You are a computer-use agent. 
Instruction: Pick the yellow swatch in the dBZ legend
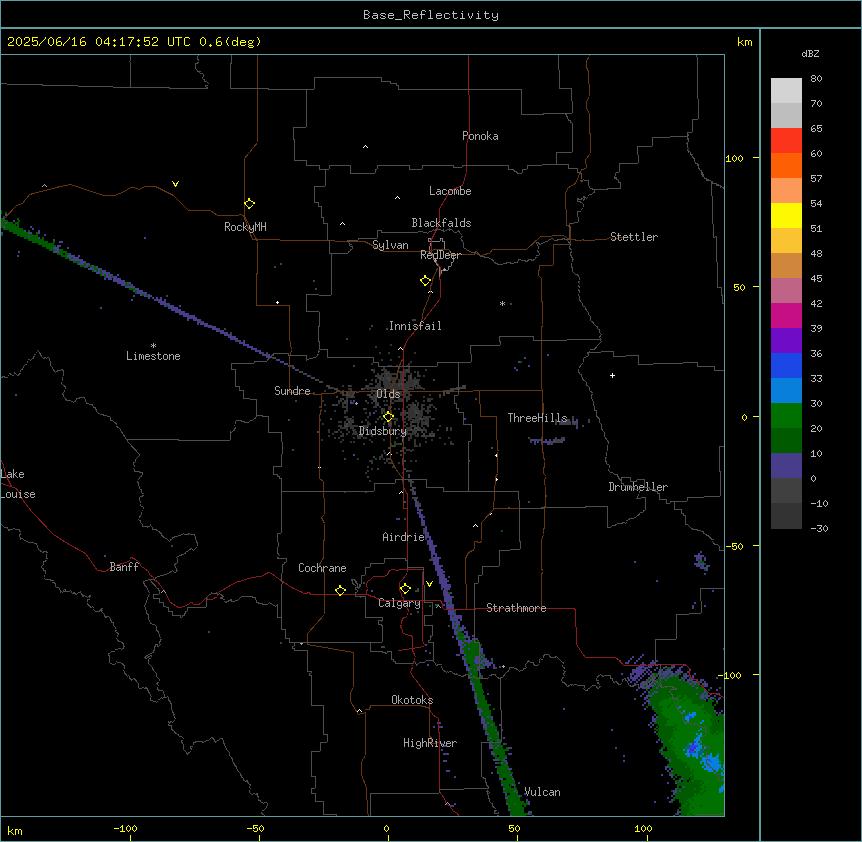click(786, 215)
